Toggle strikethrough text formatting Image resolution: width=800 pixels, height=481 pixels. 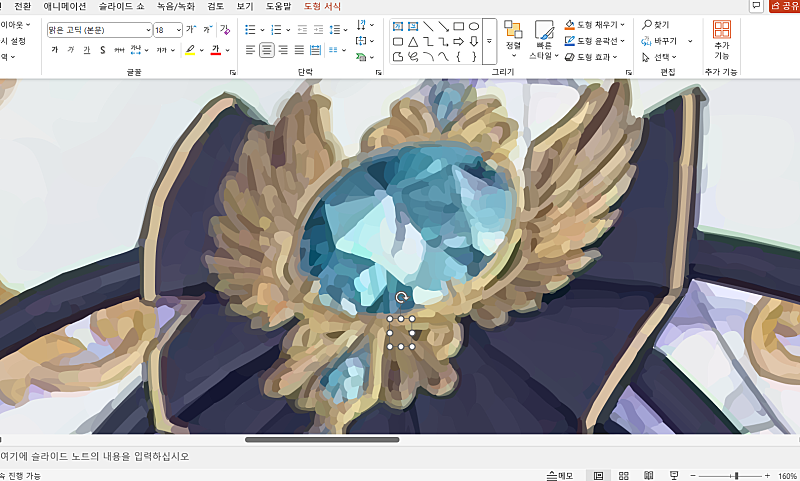tap(119, 50)
